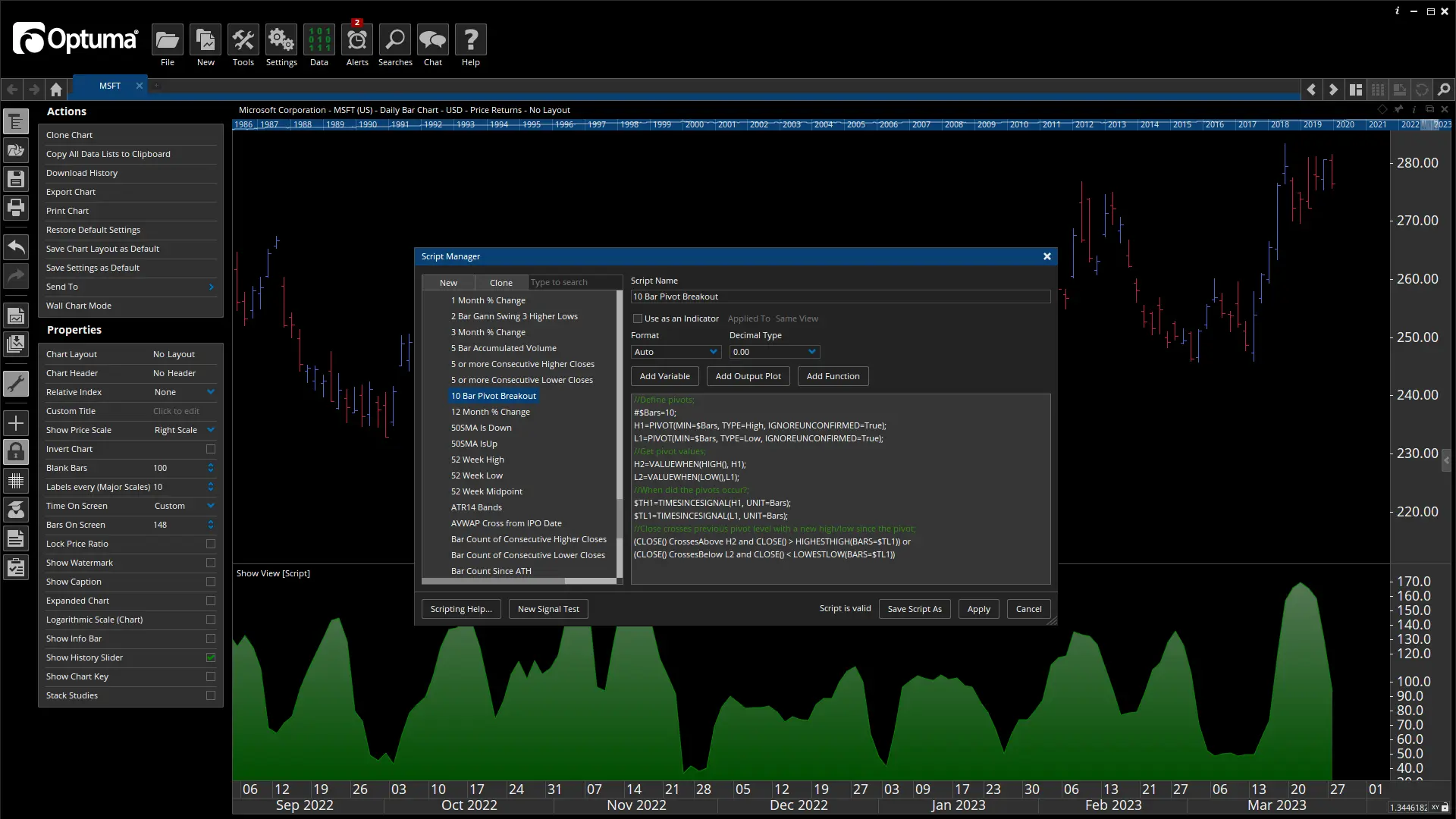Click the undo arrow in left sidebar
The image size is (1456, 819).
[x=16, y=247]
